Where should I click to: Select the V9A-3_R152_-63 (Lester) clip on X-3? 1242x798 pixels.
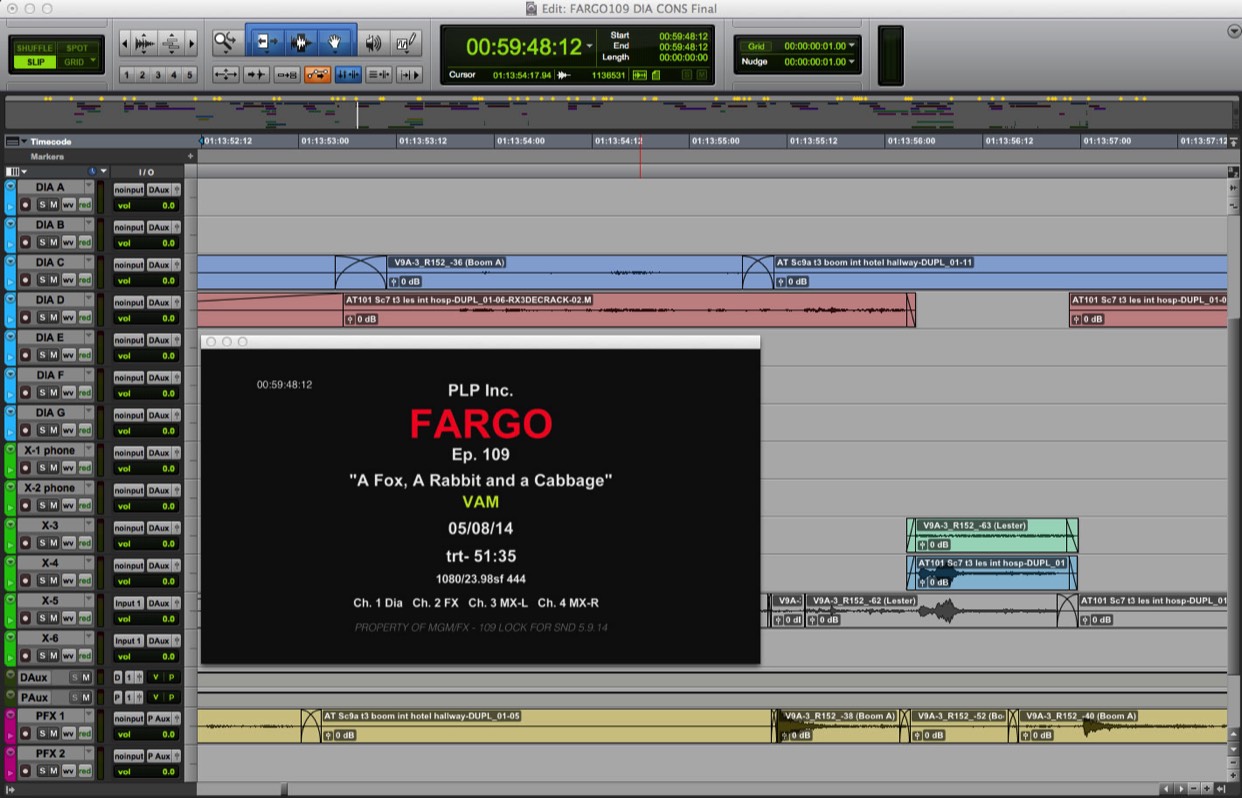pos(992,535)
